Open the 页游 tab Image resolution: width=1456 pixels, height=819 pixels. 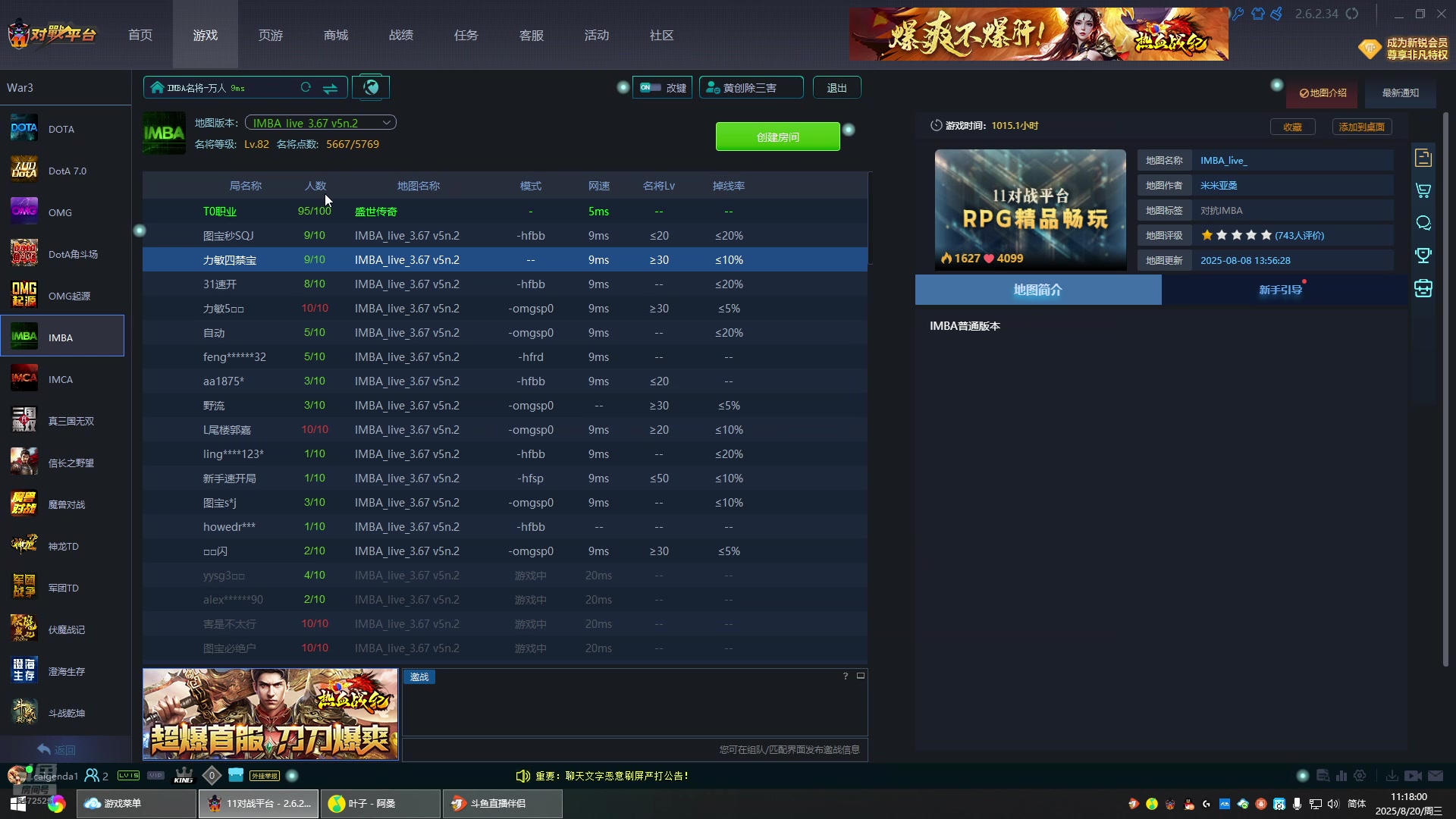pyautogui.click(x=271, y=35)
